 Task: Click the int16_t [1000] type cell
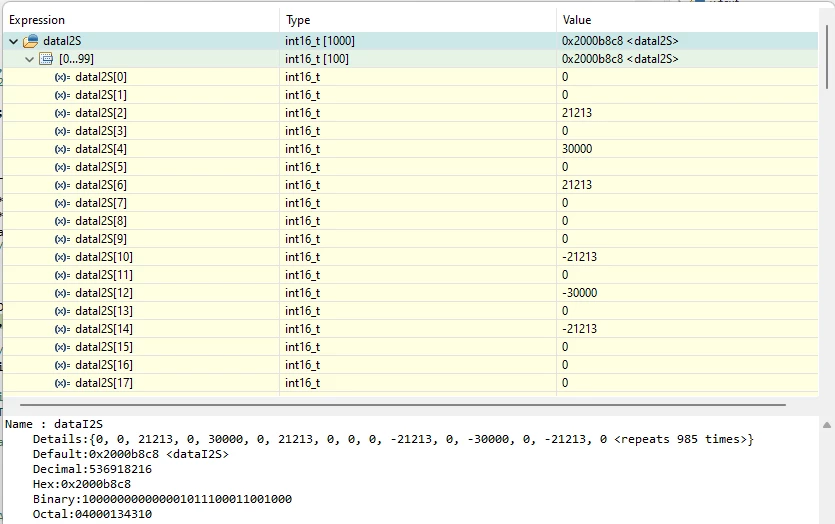(x=320, y=41)
